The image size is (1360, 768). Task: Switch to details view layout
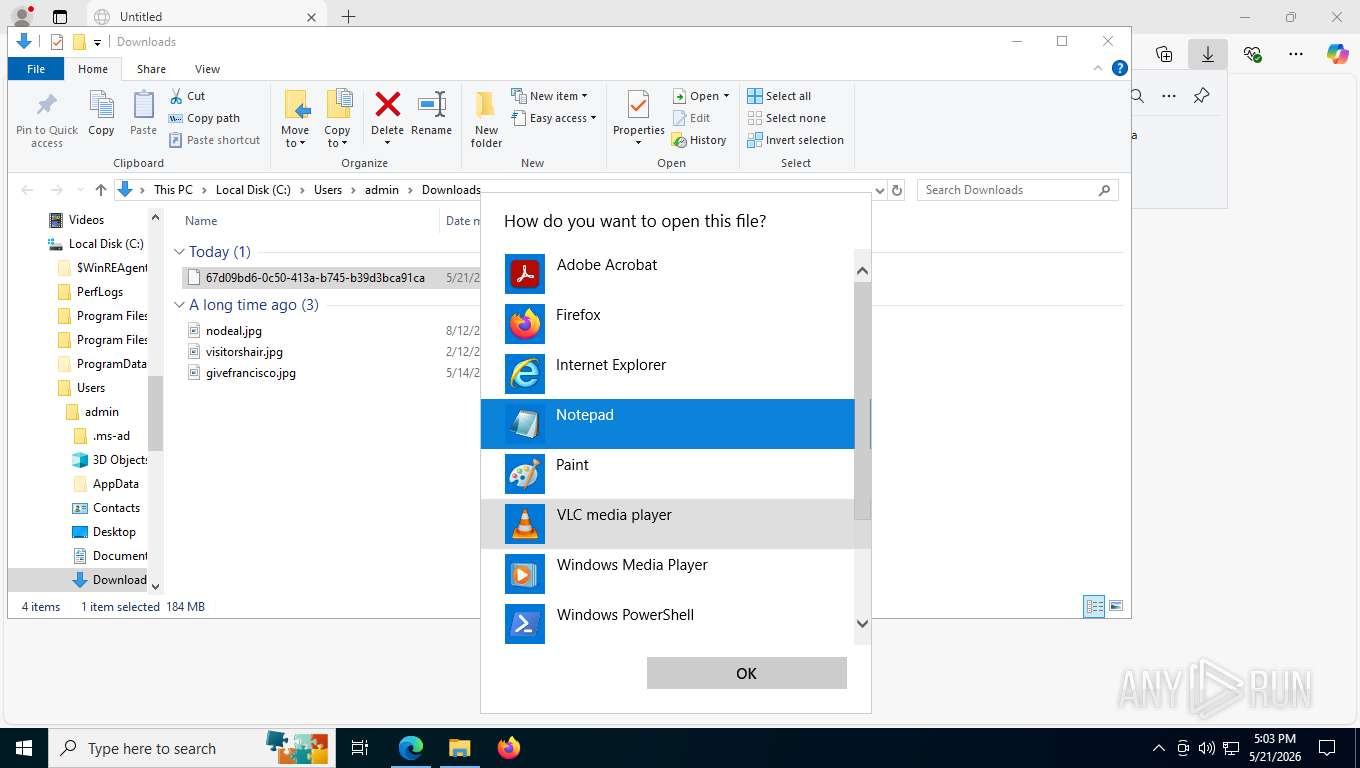pos(1095,606)
